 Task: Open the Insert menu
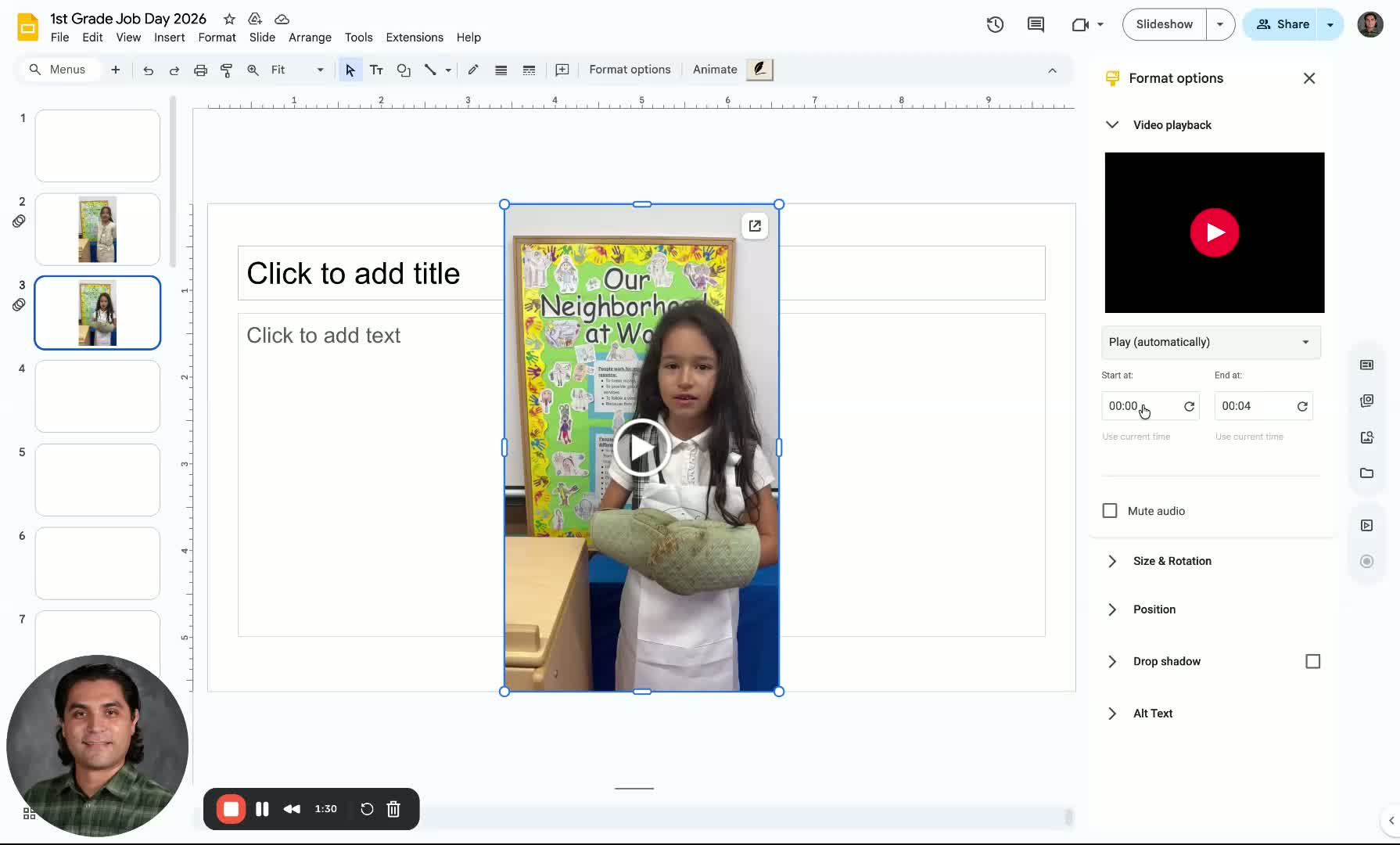pyautogui.click(x=169, y=38)
